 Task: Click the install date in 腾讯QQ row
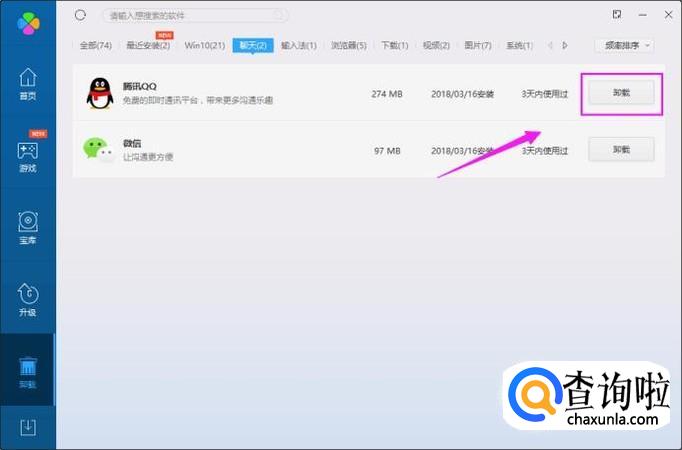462,94
